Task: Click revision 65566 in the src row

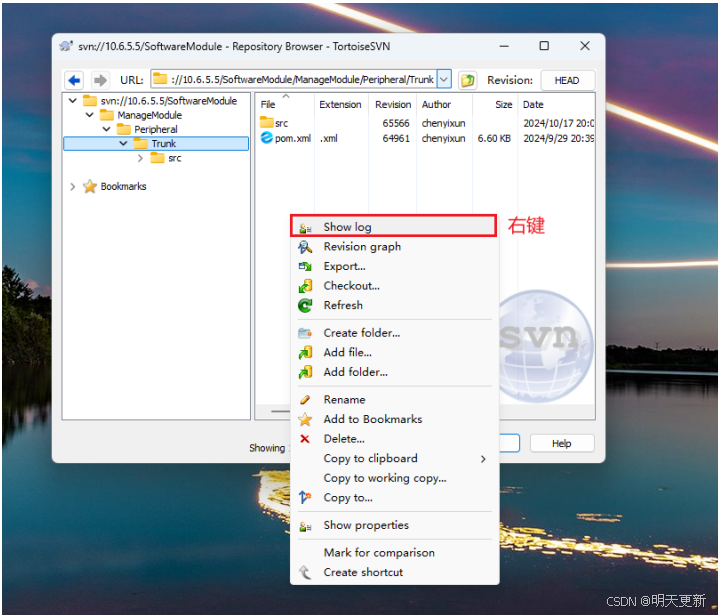Action: point(396,123)
